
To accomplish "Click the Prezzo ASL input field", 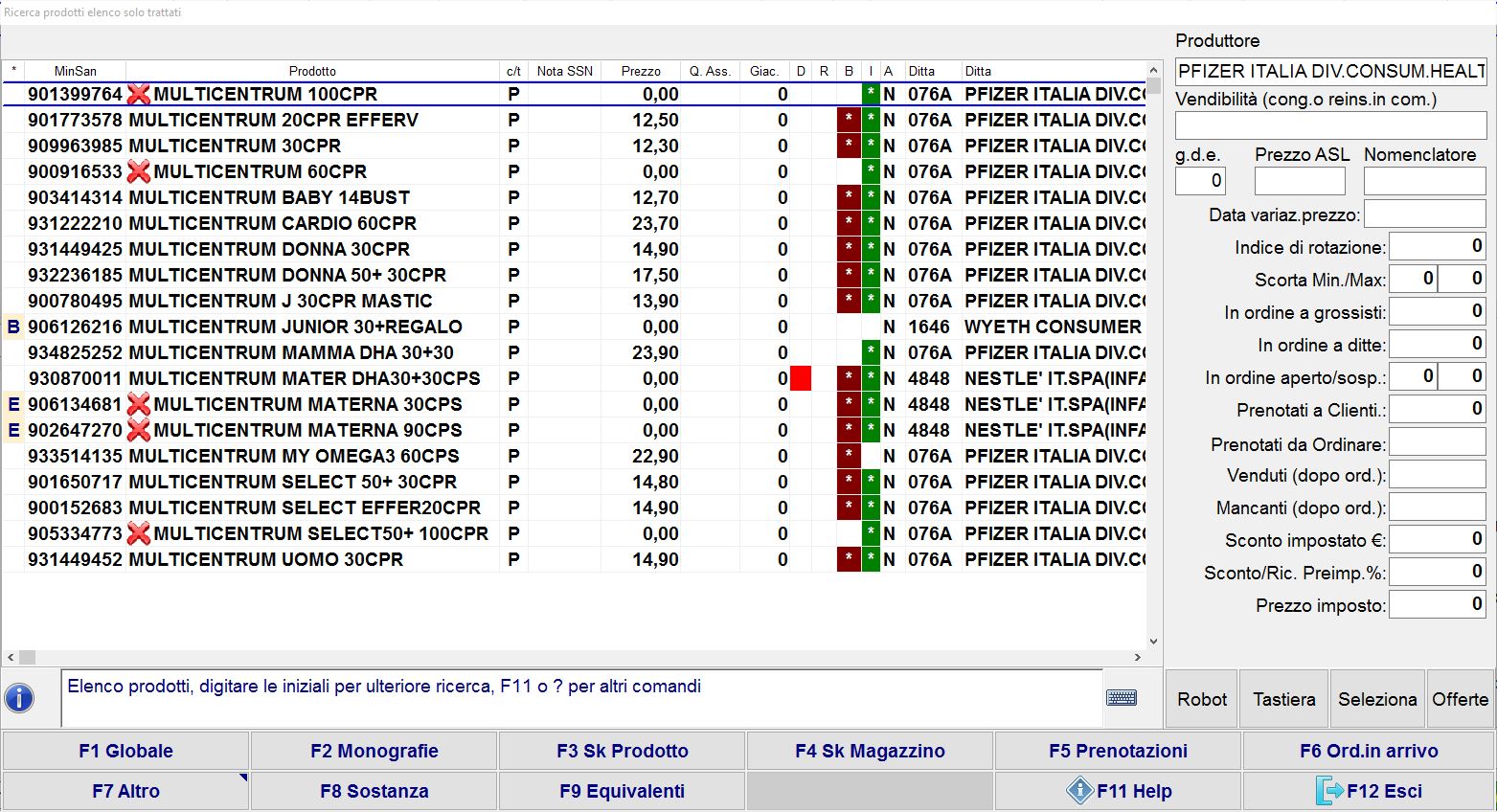I will pos(1300,181).
